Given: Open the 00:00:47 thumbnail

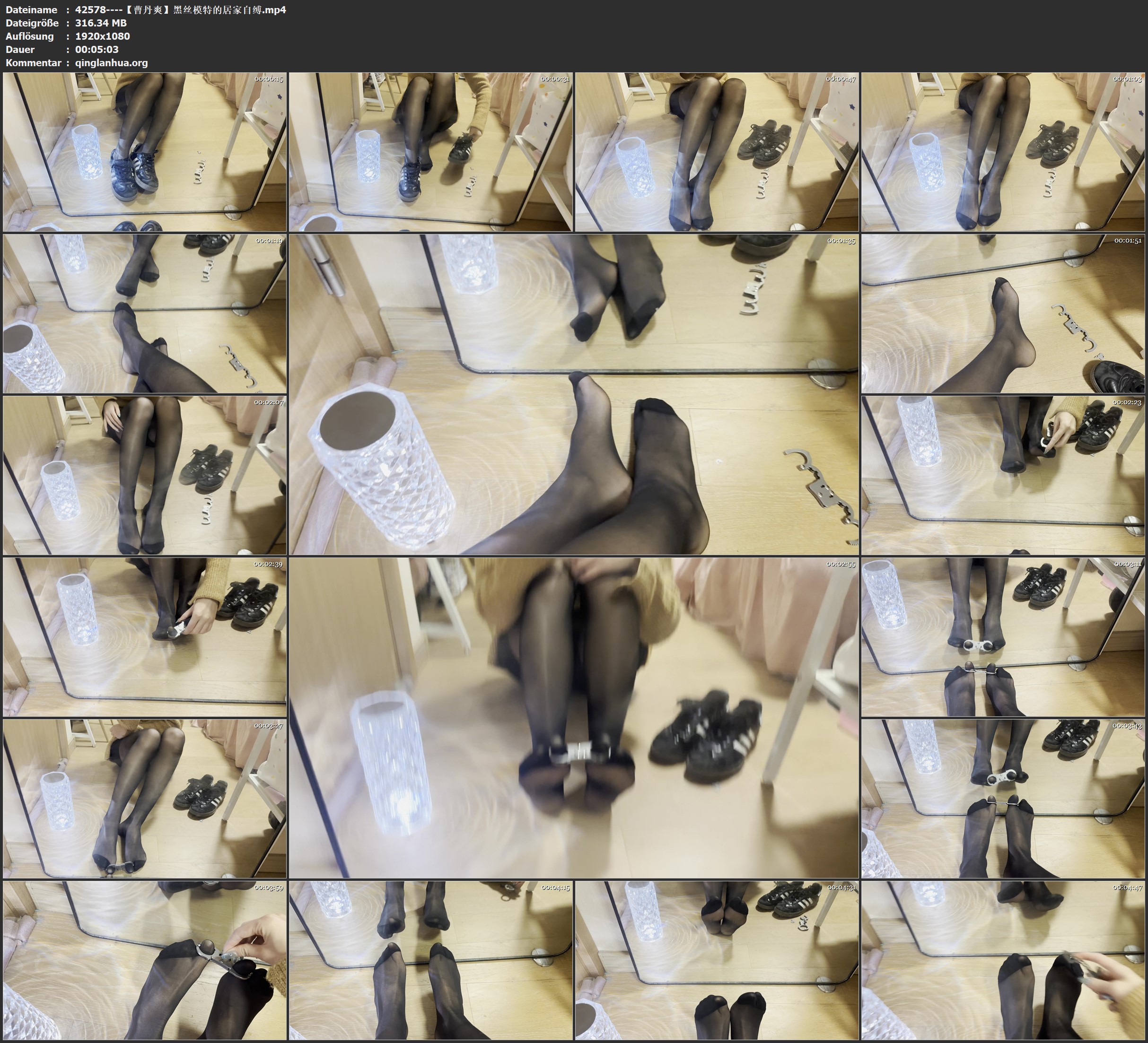Looking at the screenshot, I should [x=716, y=152].
